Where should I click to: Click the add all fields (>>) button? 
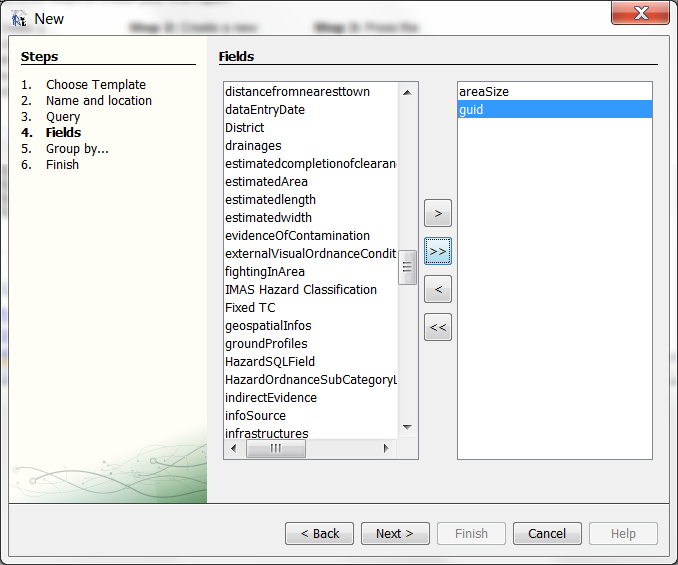coord(437,252)
